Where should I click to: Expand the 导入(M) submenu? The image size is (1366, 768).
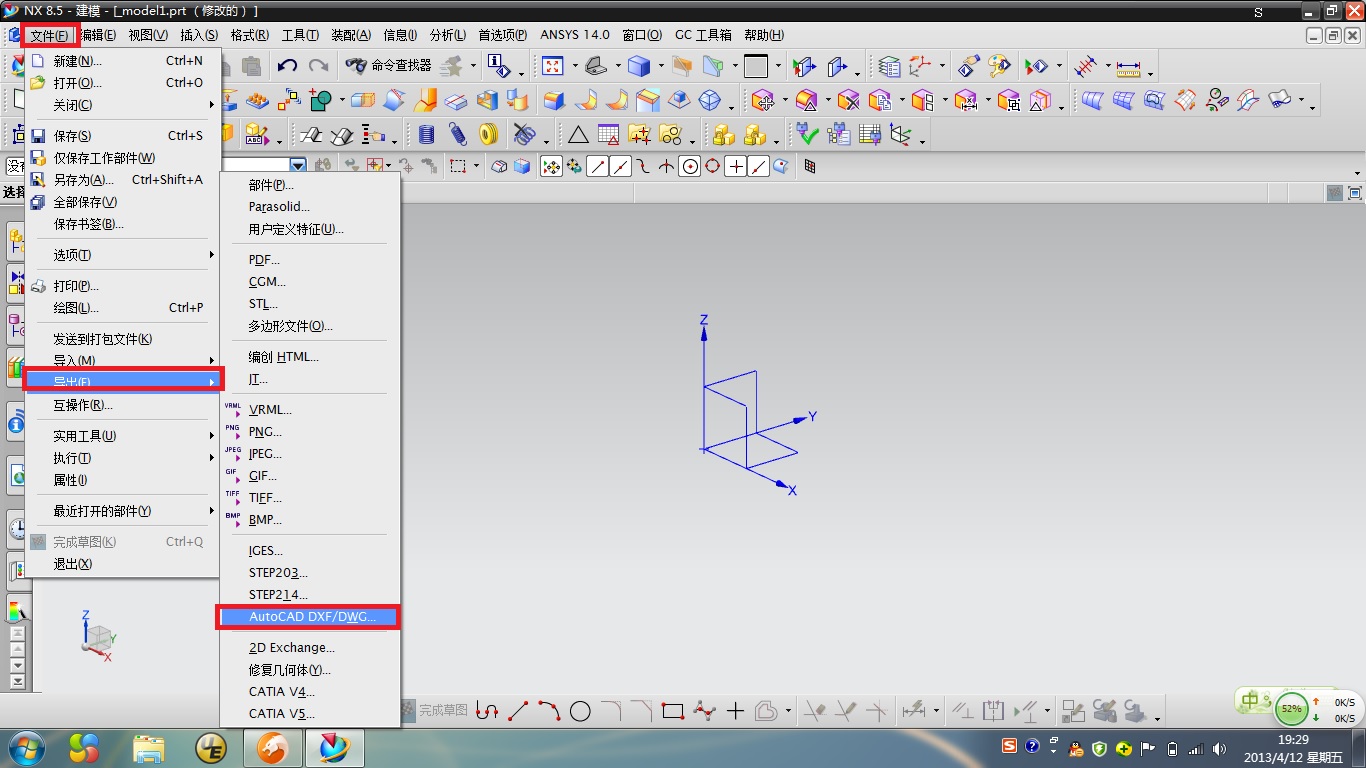point(122,360)
